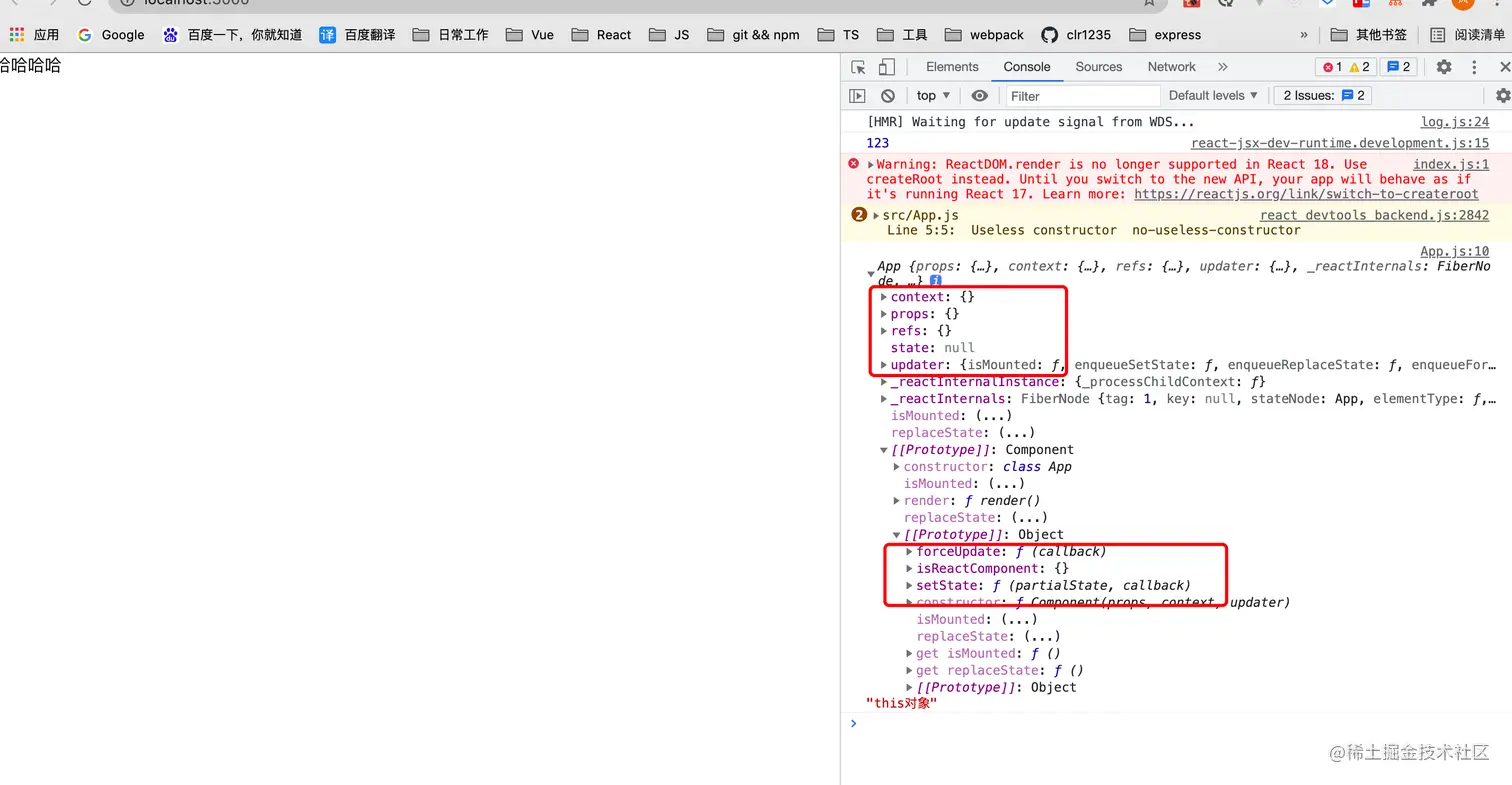1512x785 pixels.
Task: Expand the updater property
Action: [884, 365]
